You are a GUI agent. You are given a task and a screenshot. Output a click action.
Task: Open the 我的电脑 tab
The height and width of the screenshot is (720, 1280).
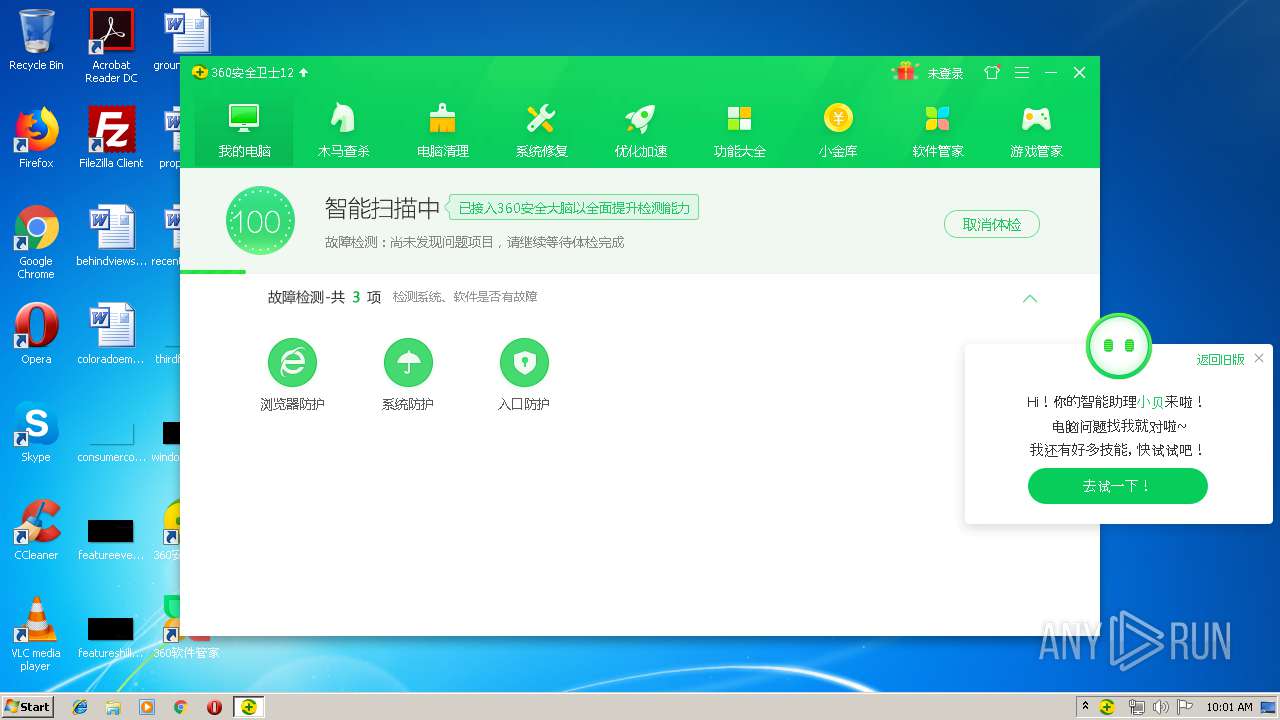[x=244, y=130]
